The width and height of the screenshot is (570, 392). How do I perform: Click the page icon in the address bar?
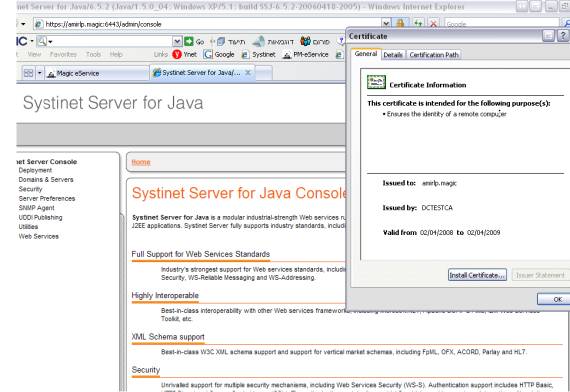click(39, 24)
